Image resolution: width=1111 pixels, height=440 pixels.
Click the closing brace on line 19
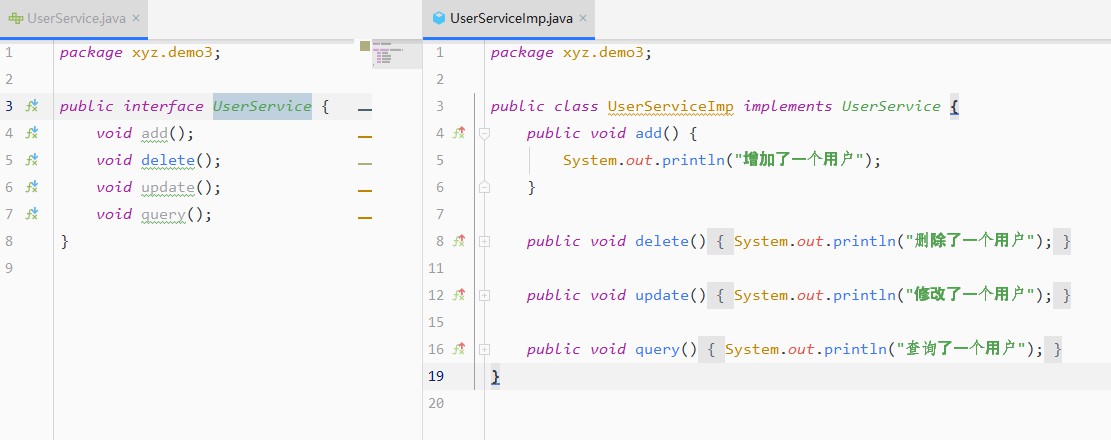coord(495,376)
